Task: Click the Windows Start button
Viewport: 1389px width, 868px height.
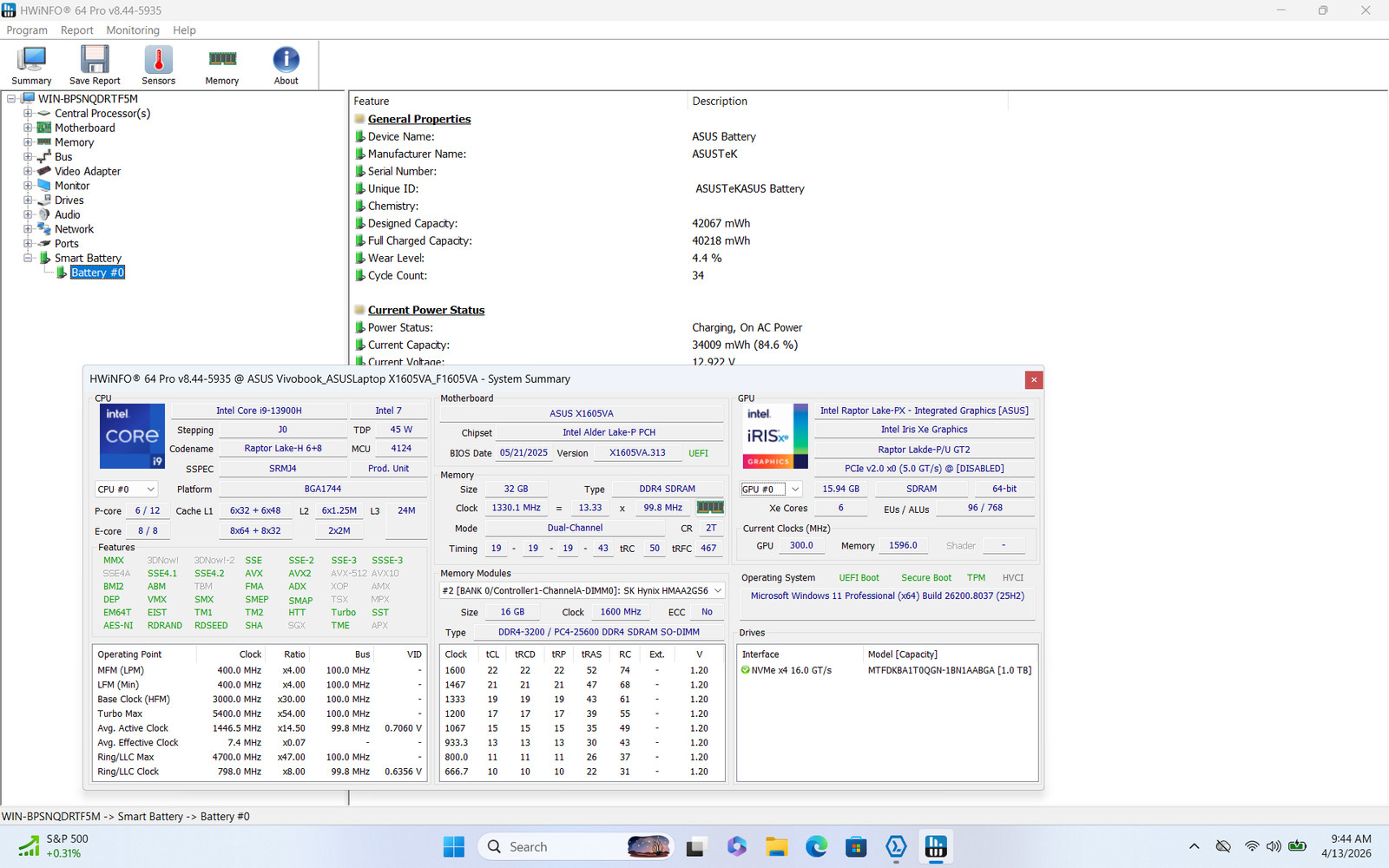Action: (x=454, y=846)
